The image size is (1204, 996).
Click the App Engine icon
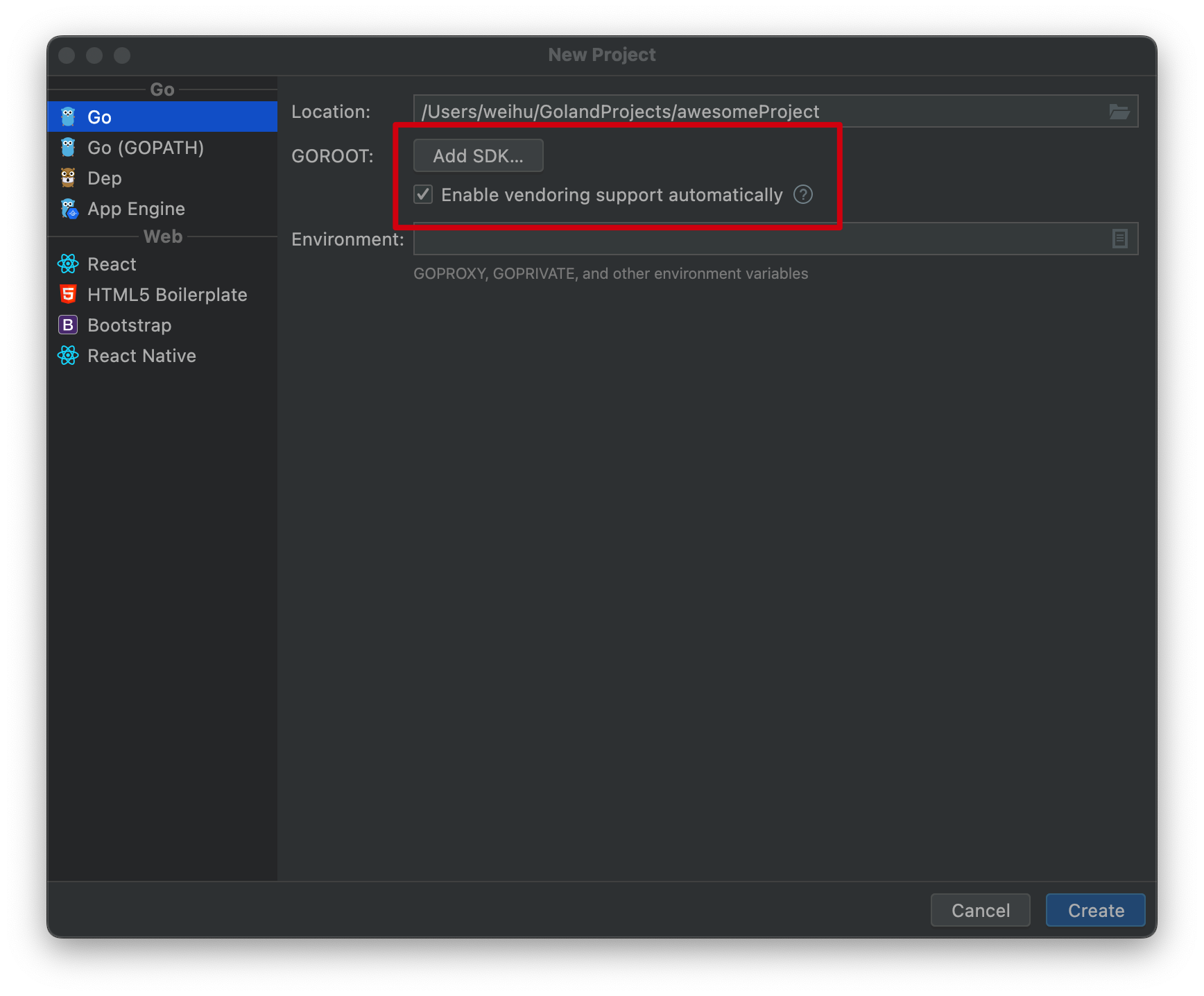click(x=69, y=208)
